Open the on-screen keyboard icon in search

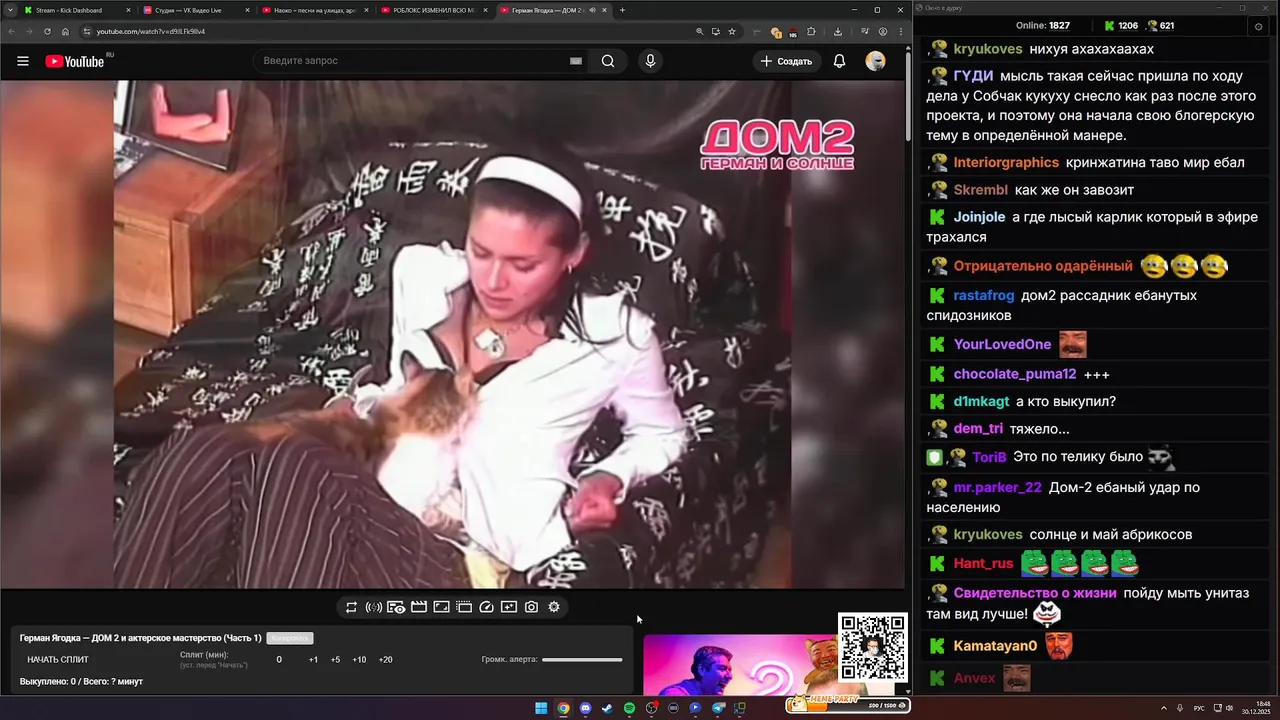point(576,61)
